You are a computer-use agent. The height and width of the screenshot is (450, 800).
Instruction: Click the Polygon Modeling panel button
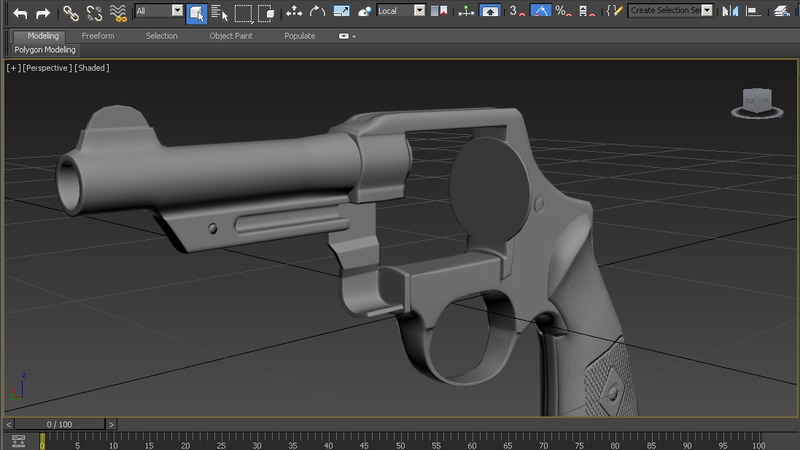(45, 49)
